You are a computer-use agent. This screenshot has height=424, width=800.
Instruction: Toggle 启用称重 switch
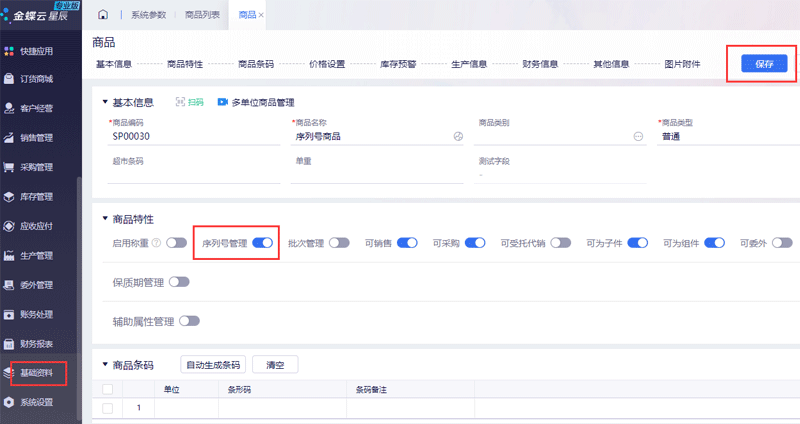[177, 243]
